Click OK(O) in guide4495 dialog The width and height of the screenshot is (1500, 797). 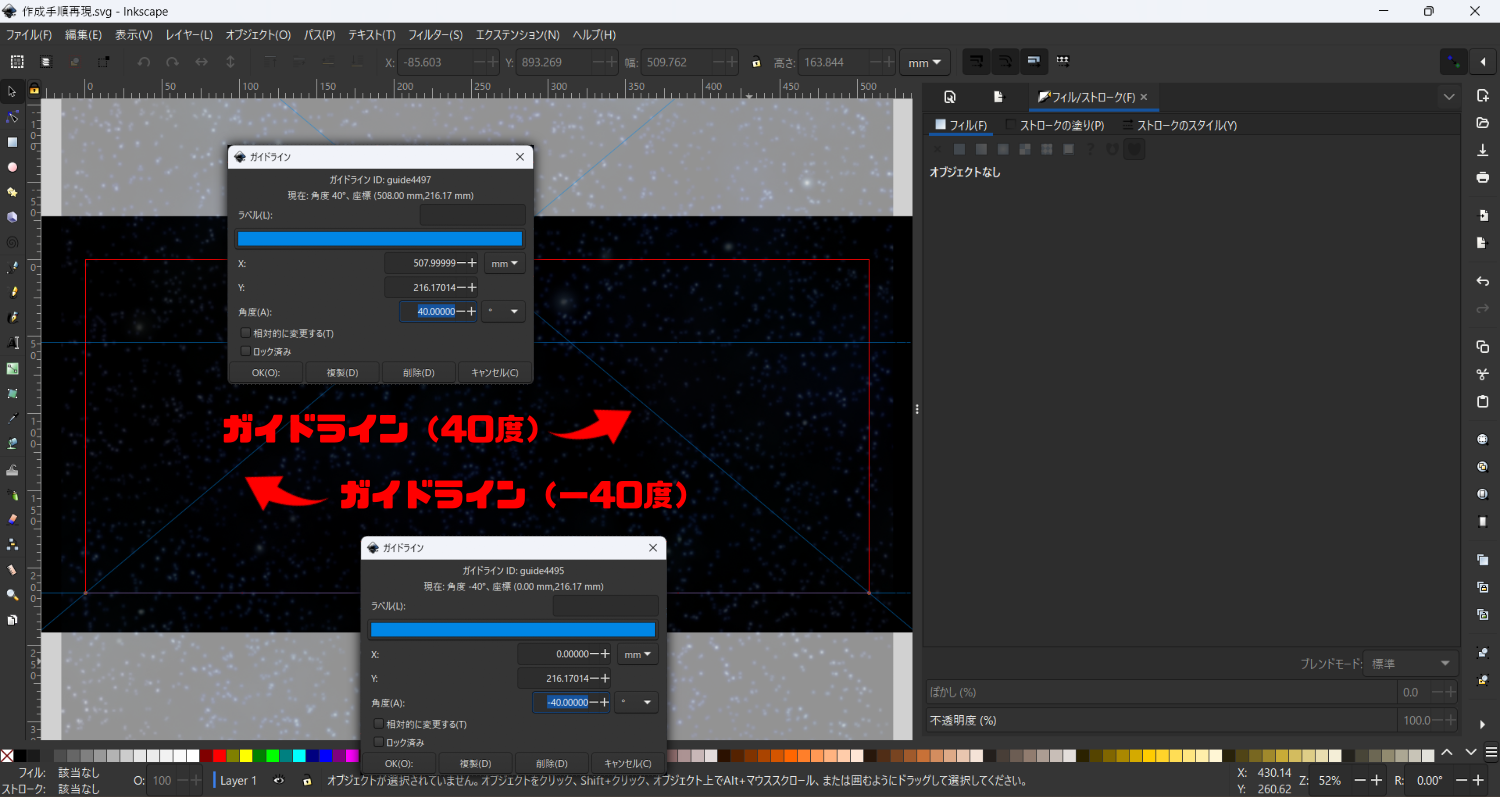coord(399,763)
